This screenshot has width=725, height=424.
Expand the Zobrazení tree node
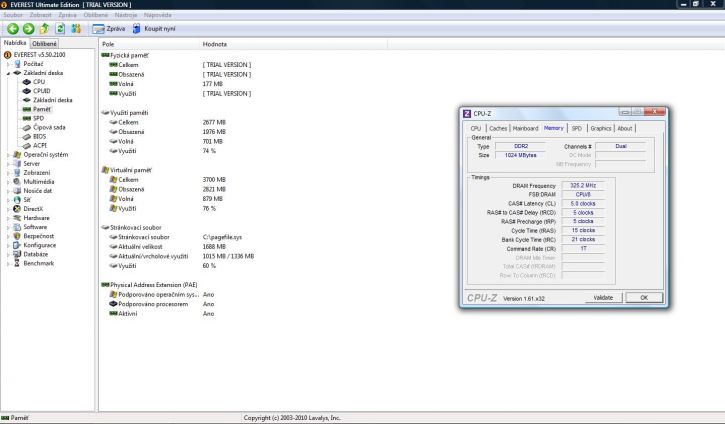(x=8, y=173)
